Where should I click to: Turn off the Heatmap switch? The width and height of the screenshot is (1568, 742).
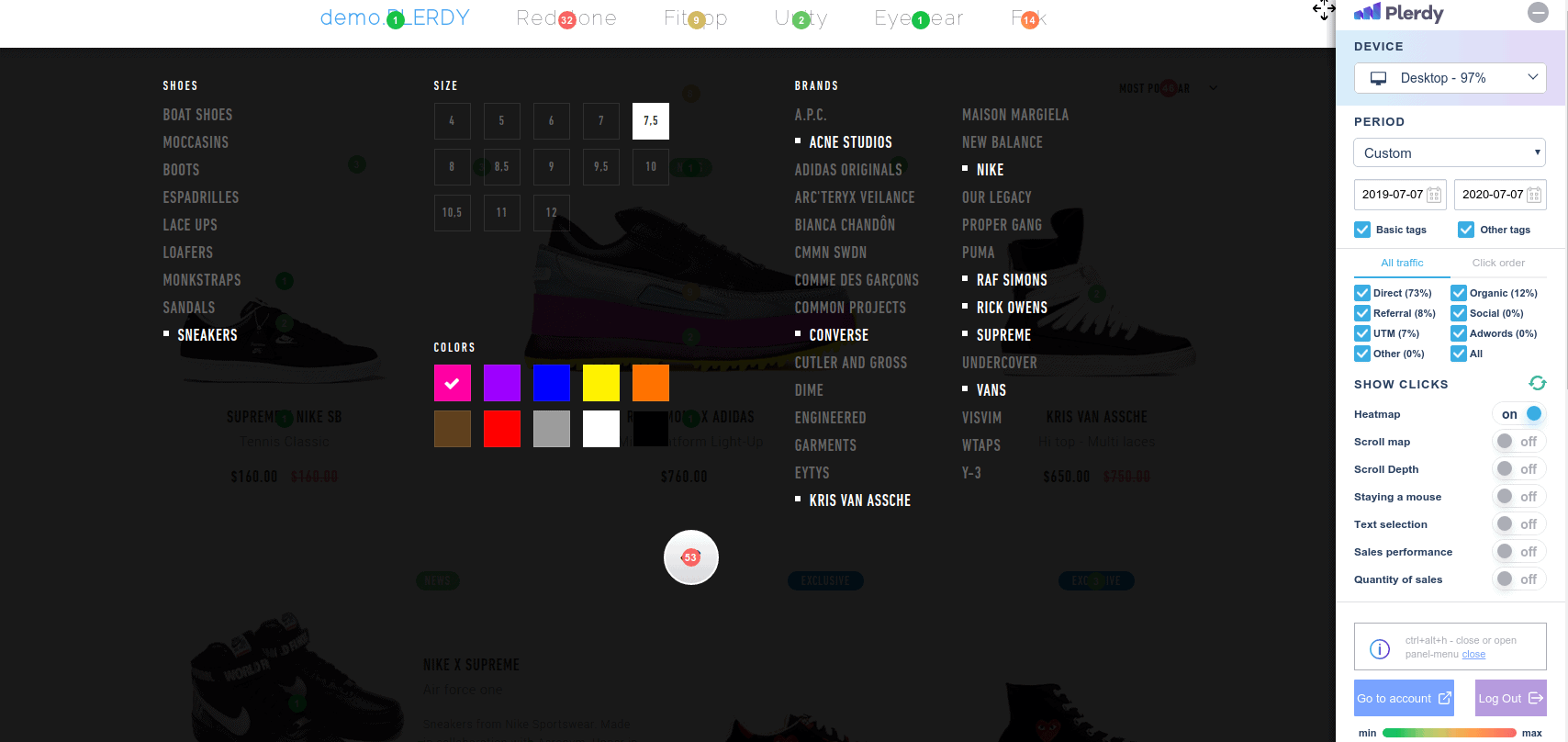[x=1519, y=414]
